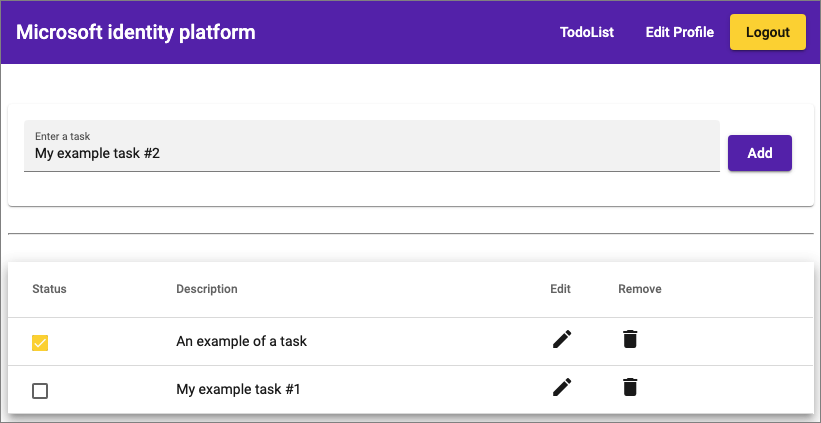This screenshot has height=423, width=821.
Task: Go to Edit Profile in the header
Action: click(x=680, y=32)
